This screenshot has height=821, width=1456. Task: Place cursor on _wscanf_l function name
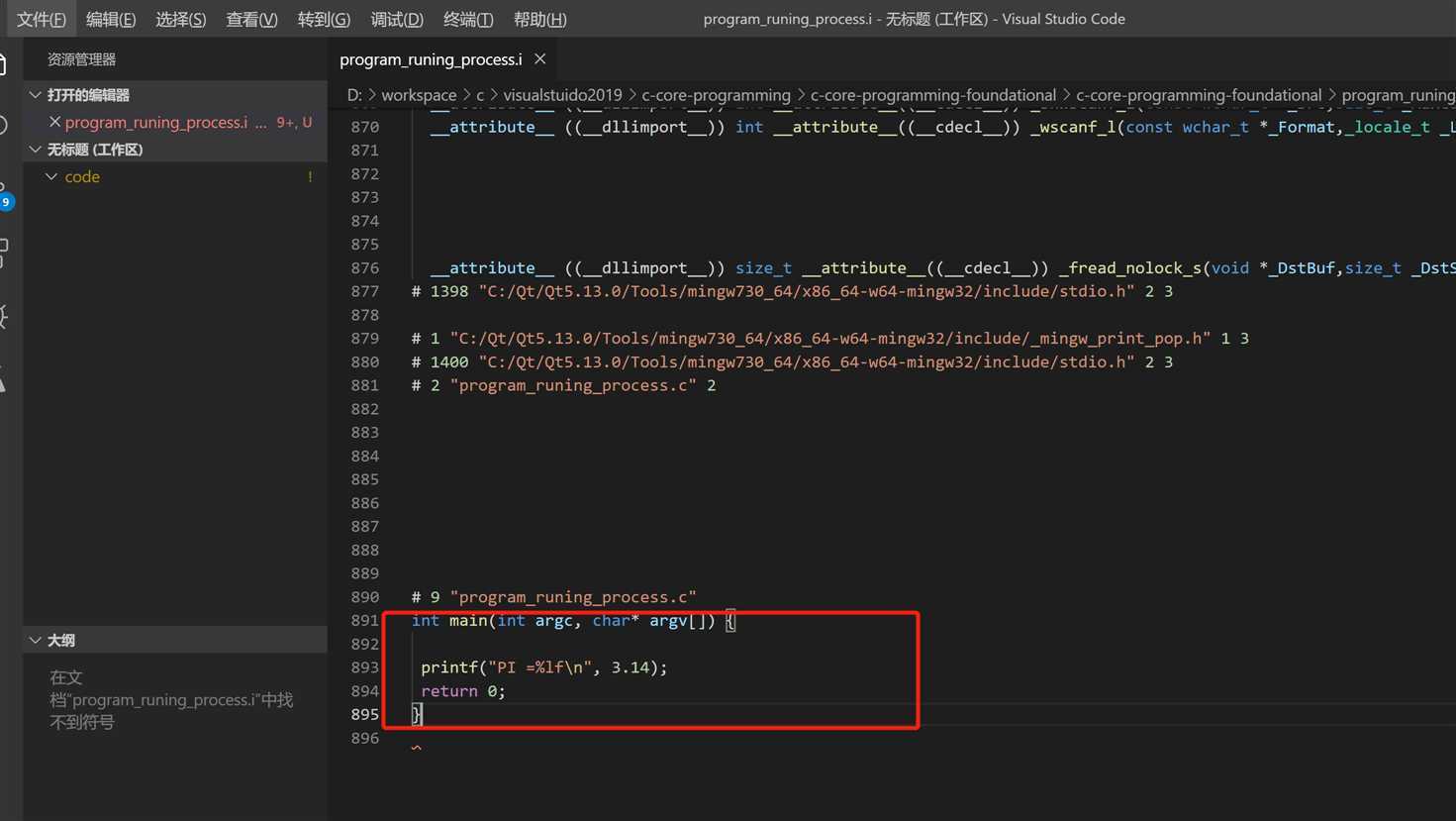[x=1073, y=127]
